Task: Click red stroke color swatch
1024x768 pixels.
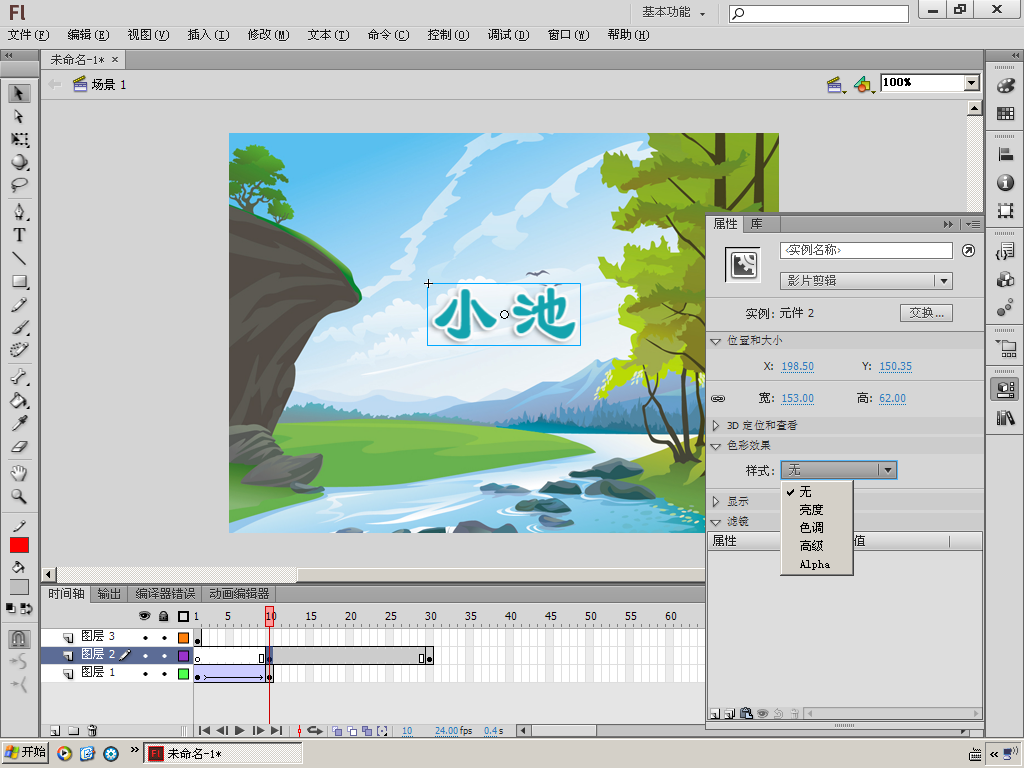Action: coord(19,545)
